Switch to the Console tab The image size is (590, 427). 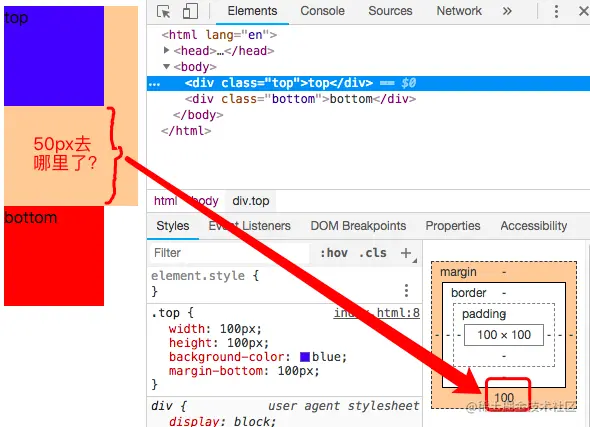(x=322, y=11)
